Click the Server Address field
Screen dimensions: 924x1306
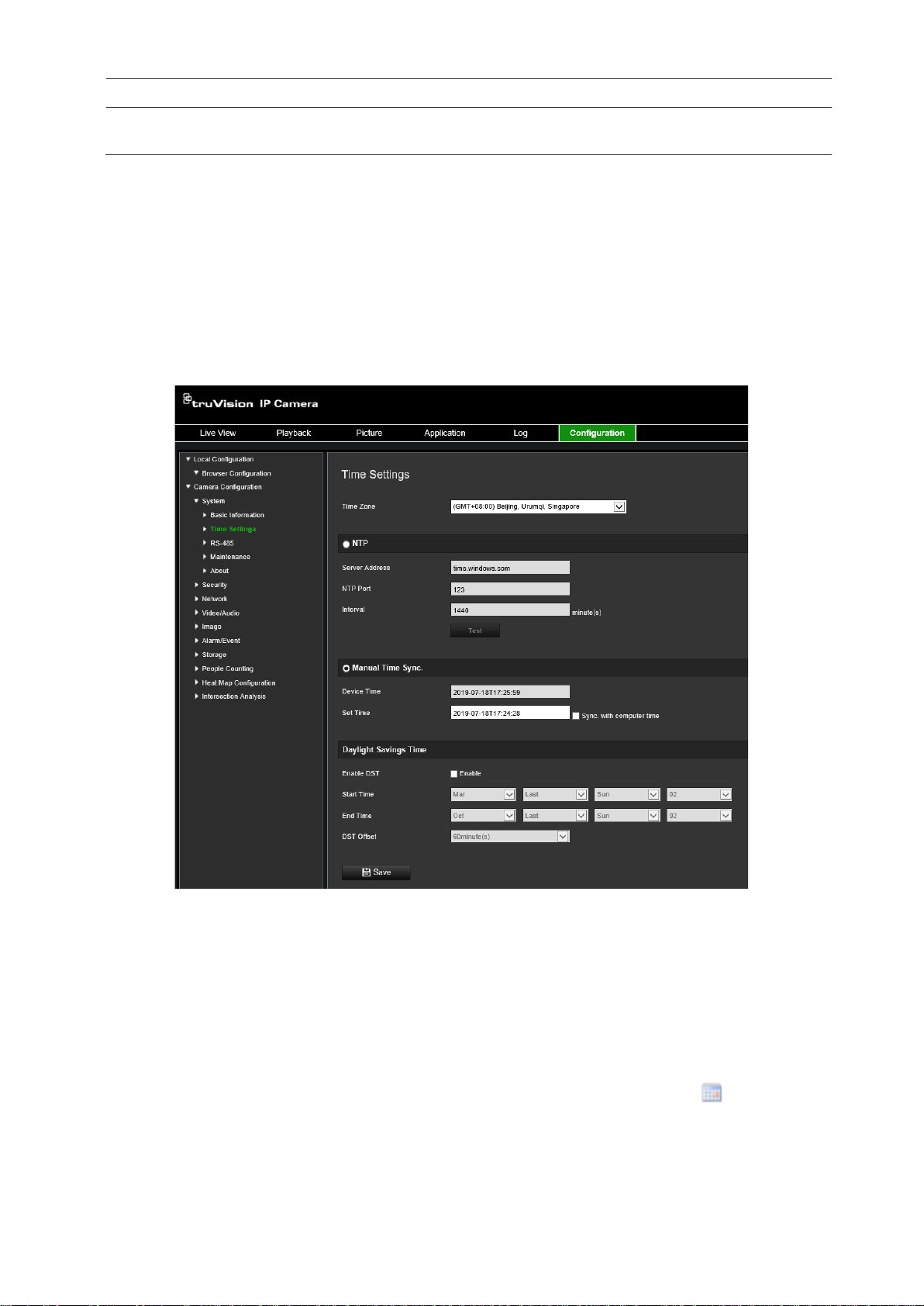[x=510, y=568]
